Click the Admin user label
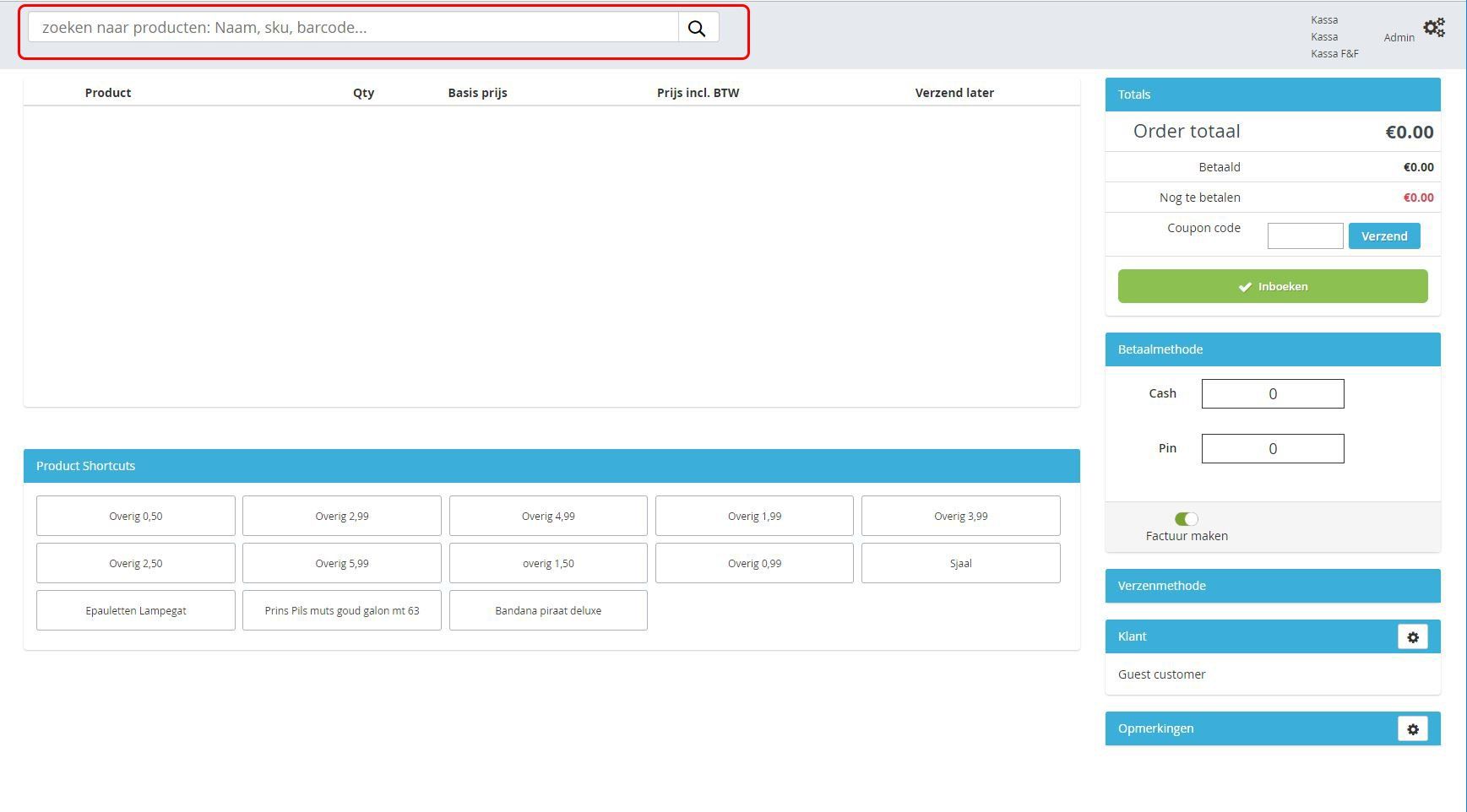Screen dimensions: 1467x812 coord(1399,37)
